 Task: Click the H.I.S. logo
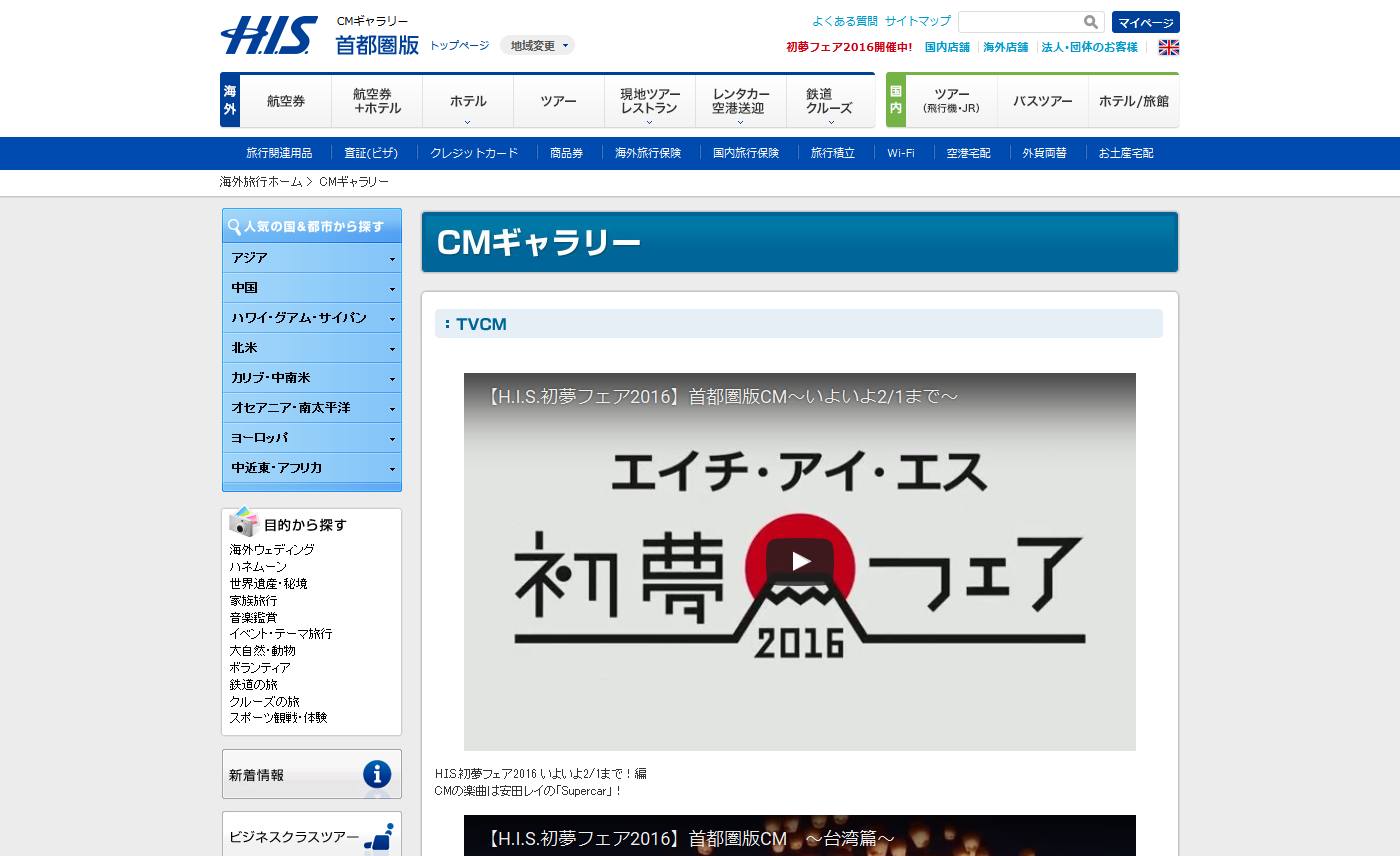point(269,35)
